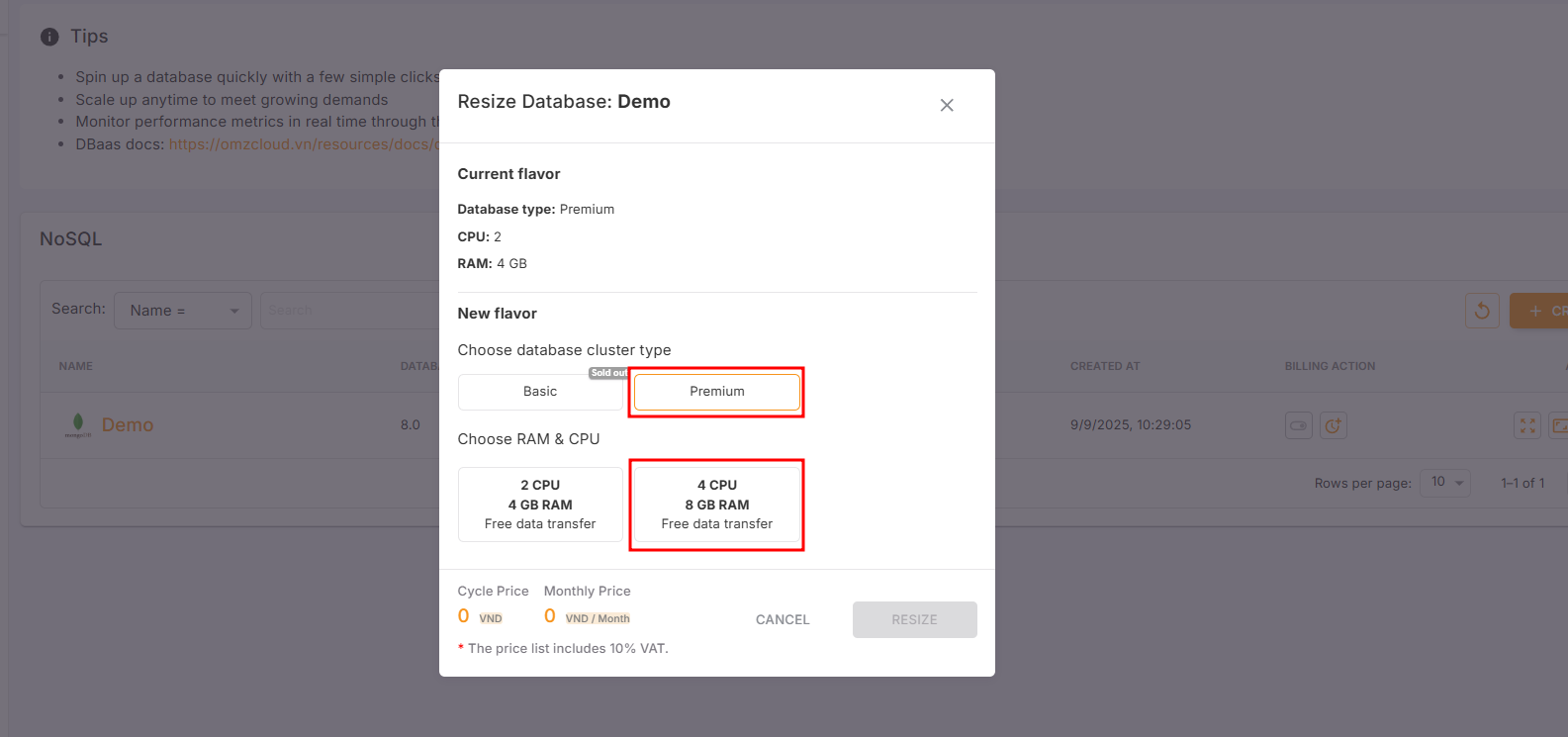The image size is (1568, 737).
Task: Sort by the CREATED AT column header
Action: pos(1105,366)
